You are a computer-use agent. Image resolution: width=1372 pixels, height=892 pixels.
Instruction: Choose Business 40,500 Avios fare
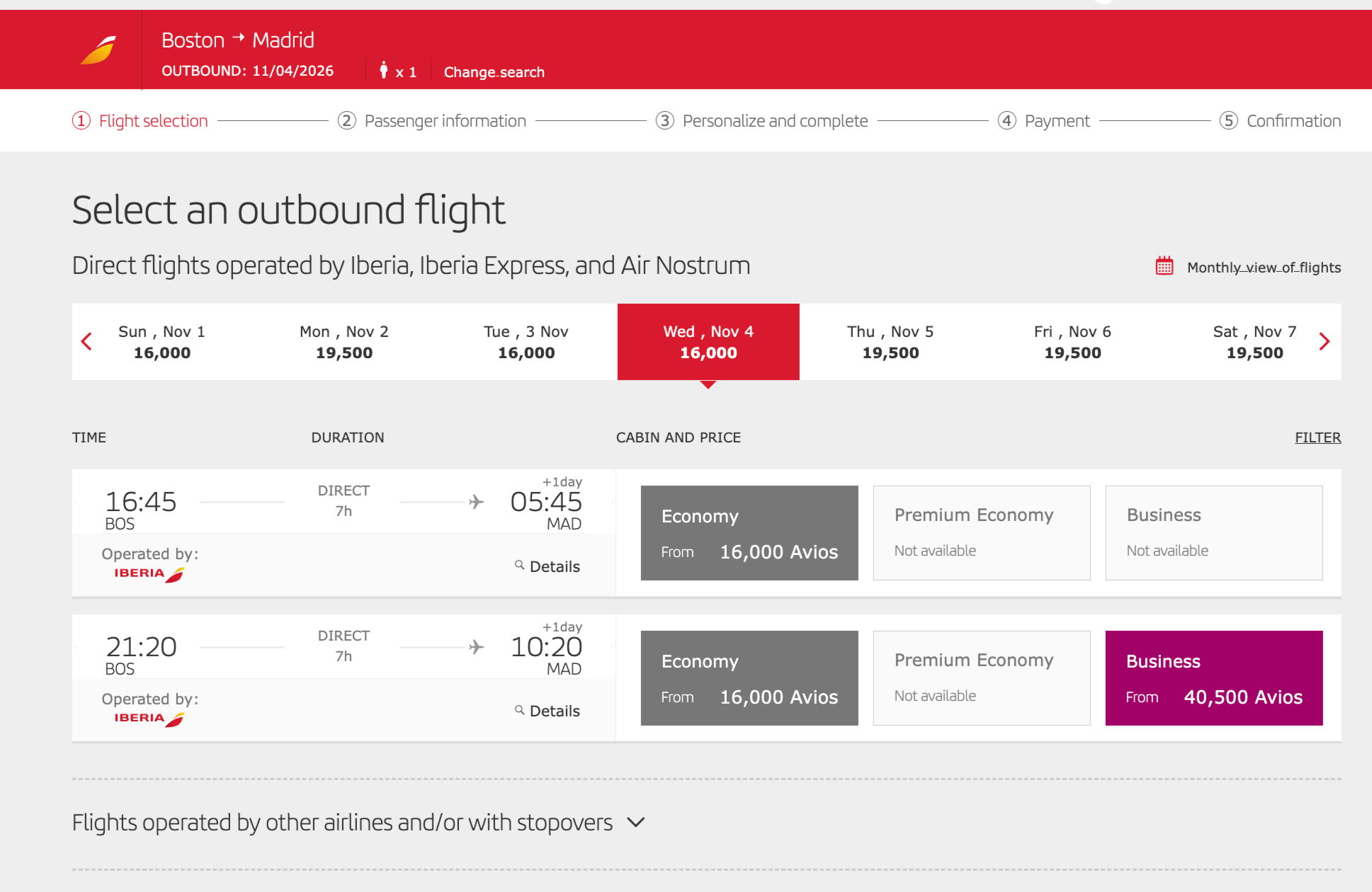(1213, 678)
